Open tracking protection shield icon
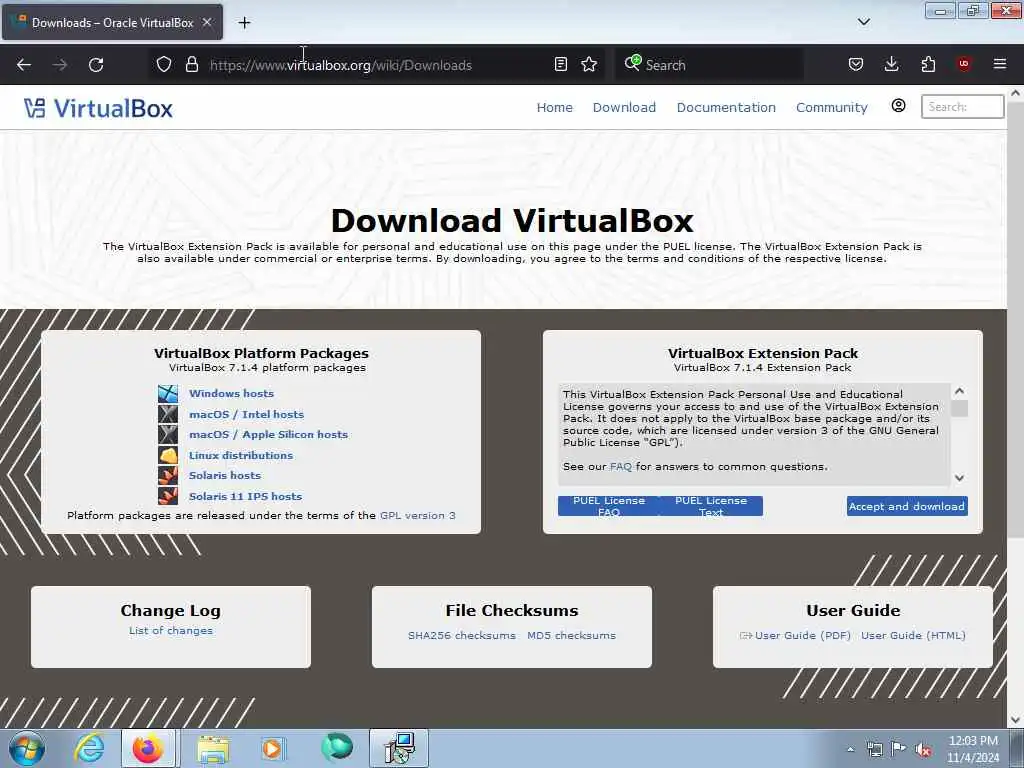Screen dimensions: 1024x768 point(164,65)
